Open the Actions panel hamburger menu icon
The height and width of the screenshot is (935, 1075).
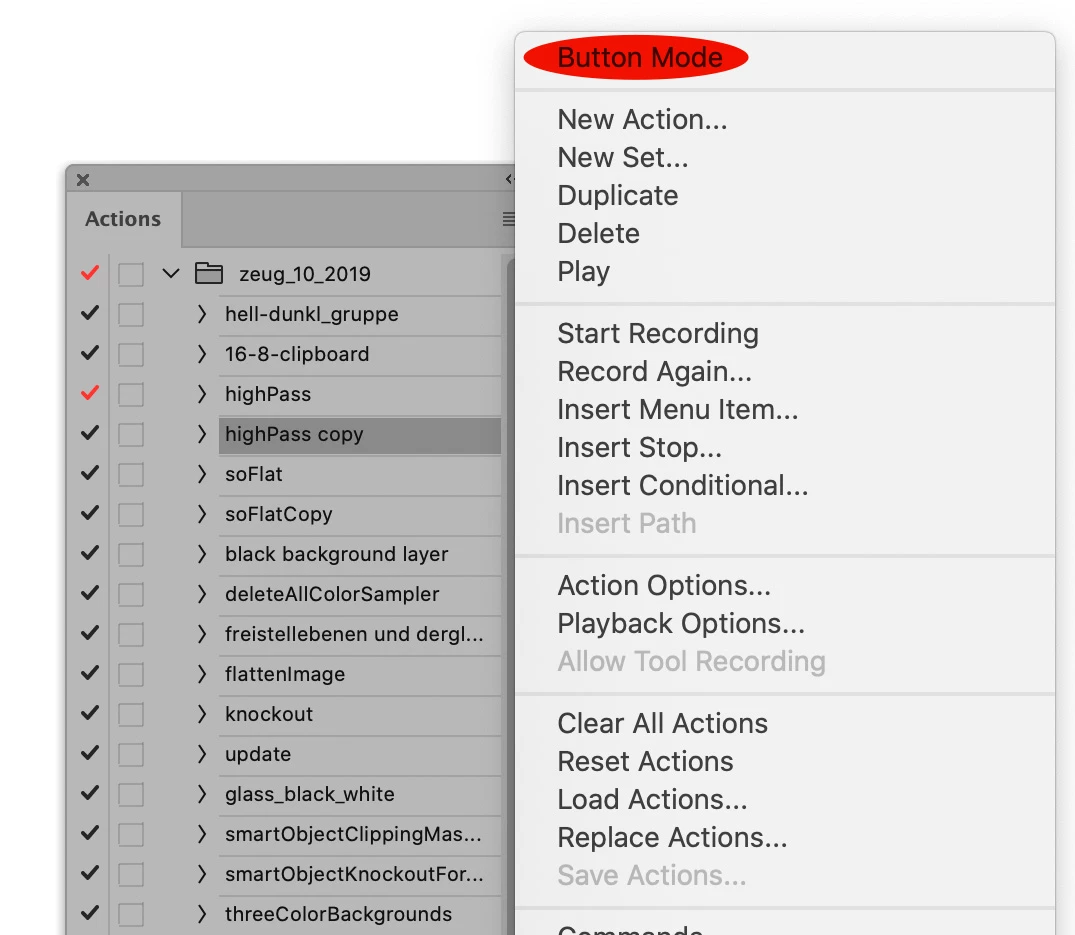508,219
